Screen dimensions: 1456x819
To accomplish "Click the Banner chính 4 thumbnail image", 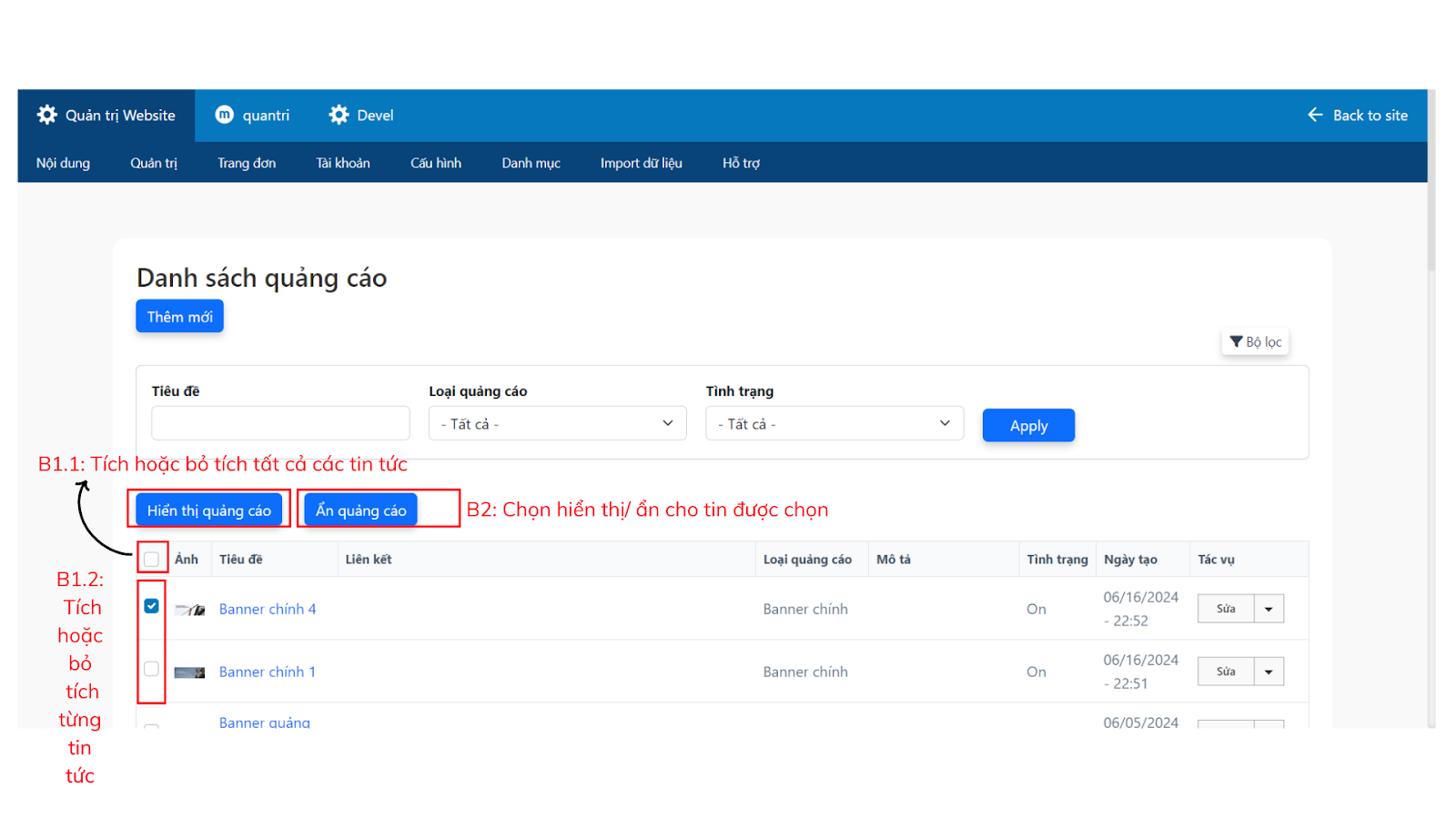I will click(190, 610).
